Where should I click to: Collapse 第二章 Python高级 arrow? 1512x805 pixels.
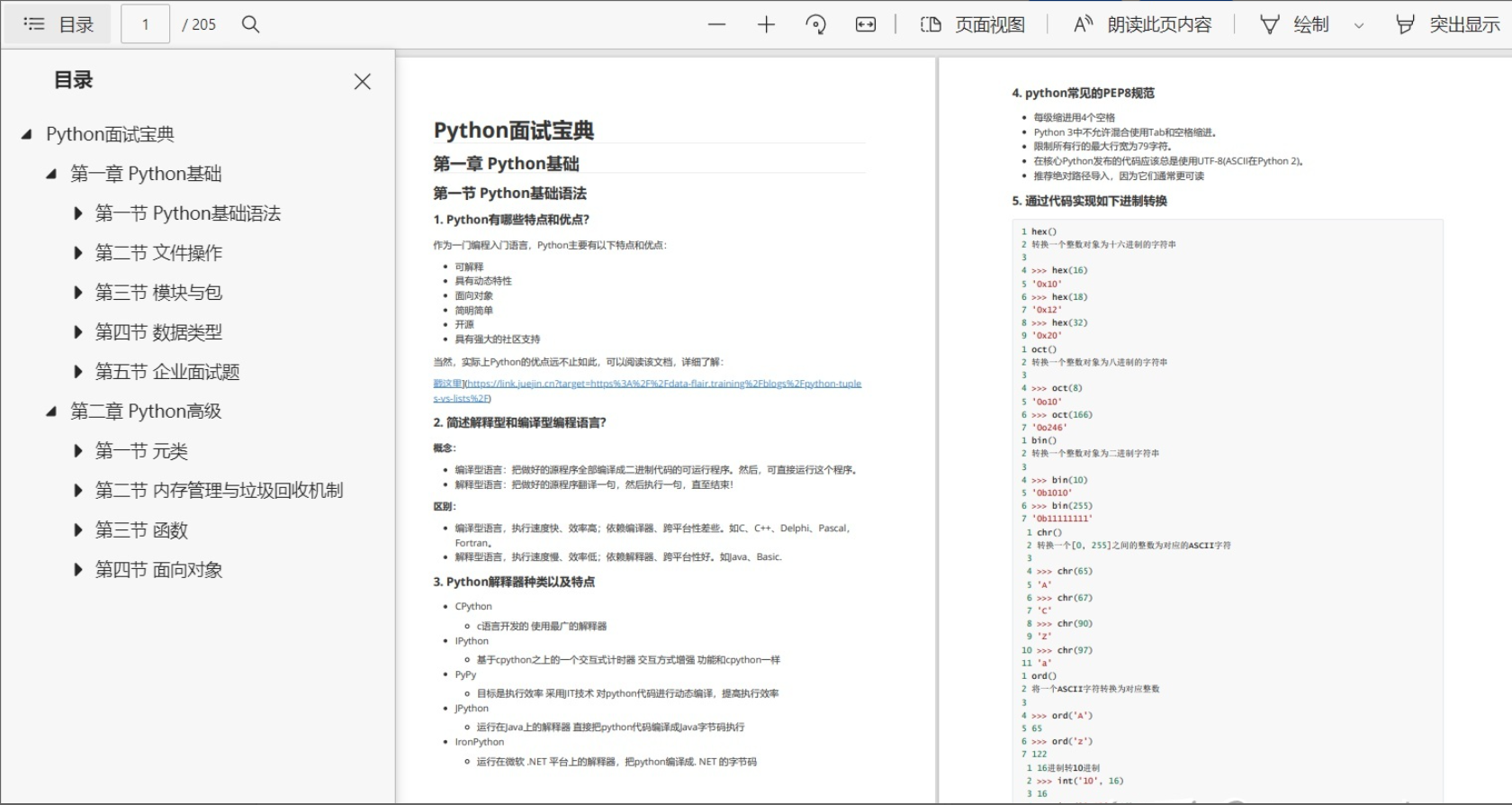pyautogui.click(x=51, y=412)
